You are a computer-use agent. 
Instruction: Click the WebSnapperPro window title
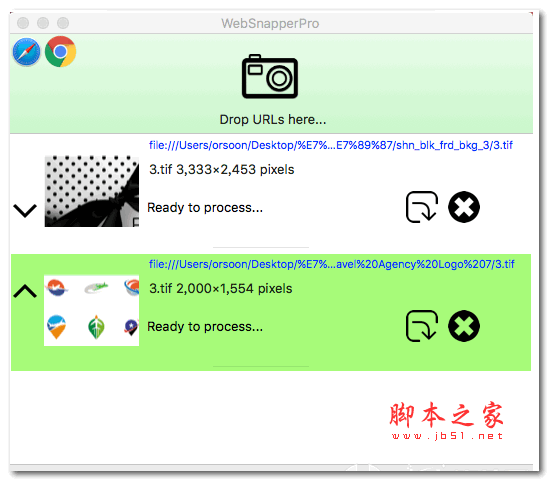tap(270, 24)
